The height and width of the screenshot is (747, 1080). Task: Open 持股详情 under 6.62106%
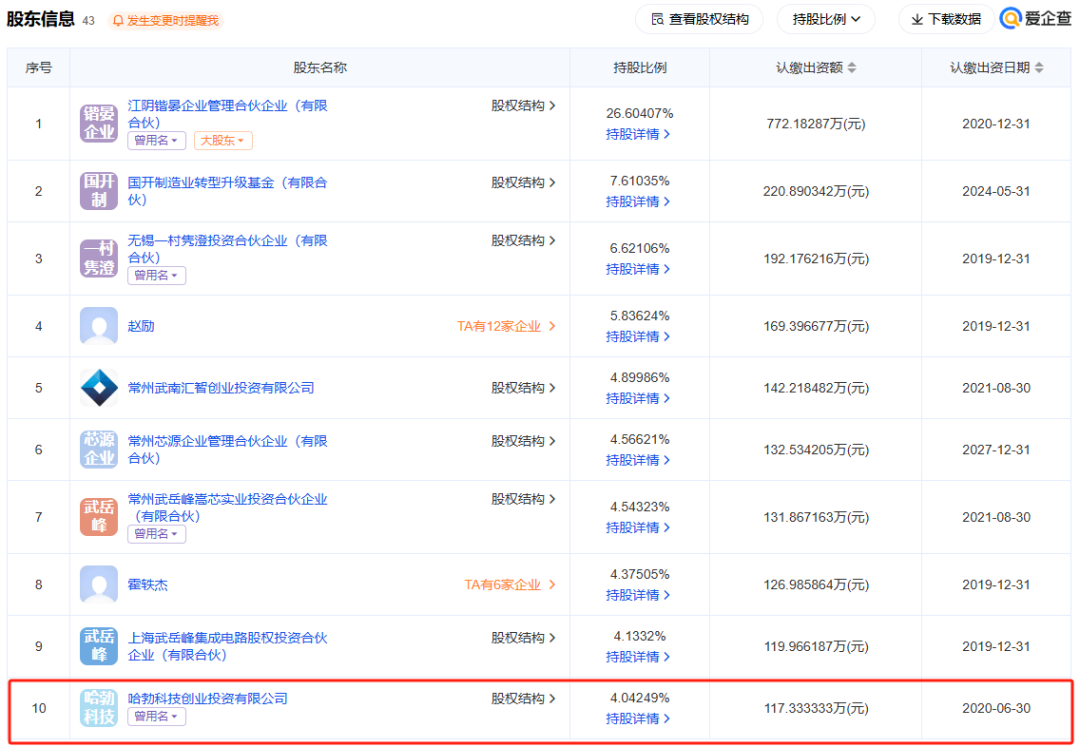tap(638, 269)
